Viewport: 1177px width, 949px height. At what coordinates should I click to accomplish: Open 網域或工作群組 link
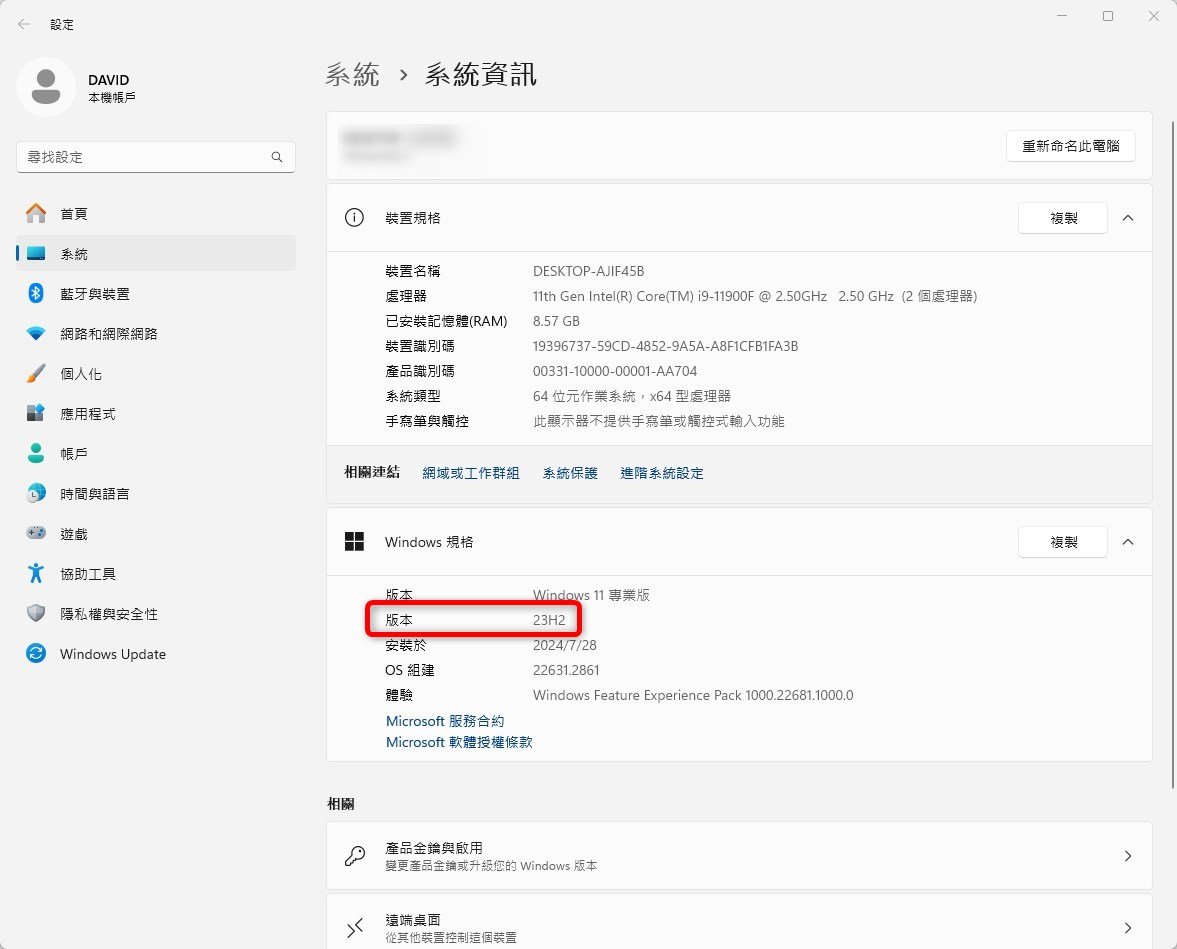pyautogui.click(x=471, y=473)
